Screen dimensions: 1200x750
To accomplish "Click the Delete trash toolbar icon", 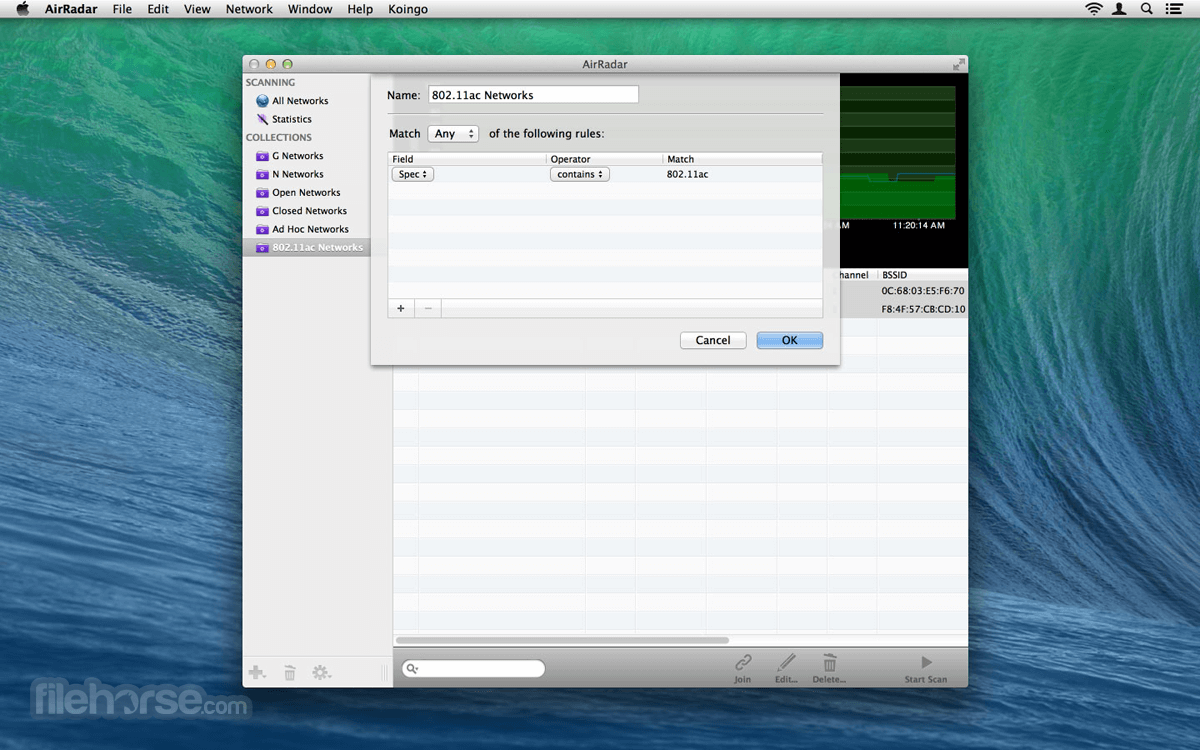I will pyautogui.click(x=829, y=663).
